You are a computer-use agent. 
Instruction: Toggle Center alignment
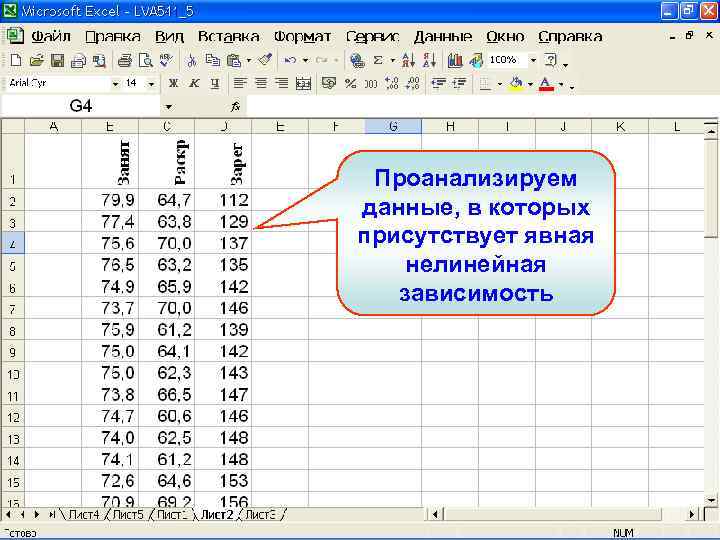point(261,84)
